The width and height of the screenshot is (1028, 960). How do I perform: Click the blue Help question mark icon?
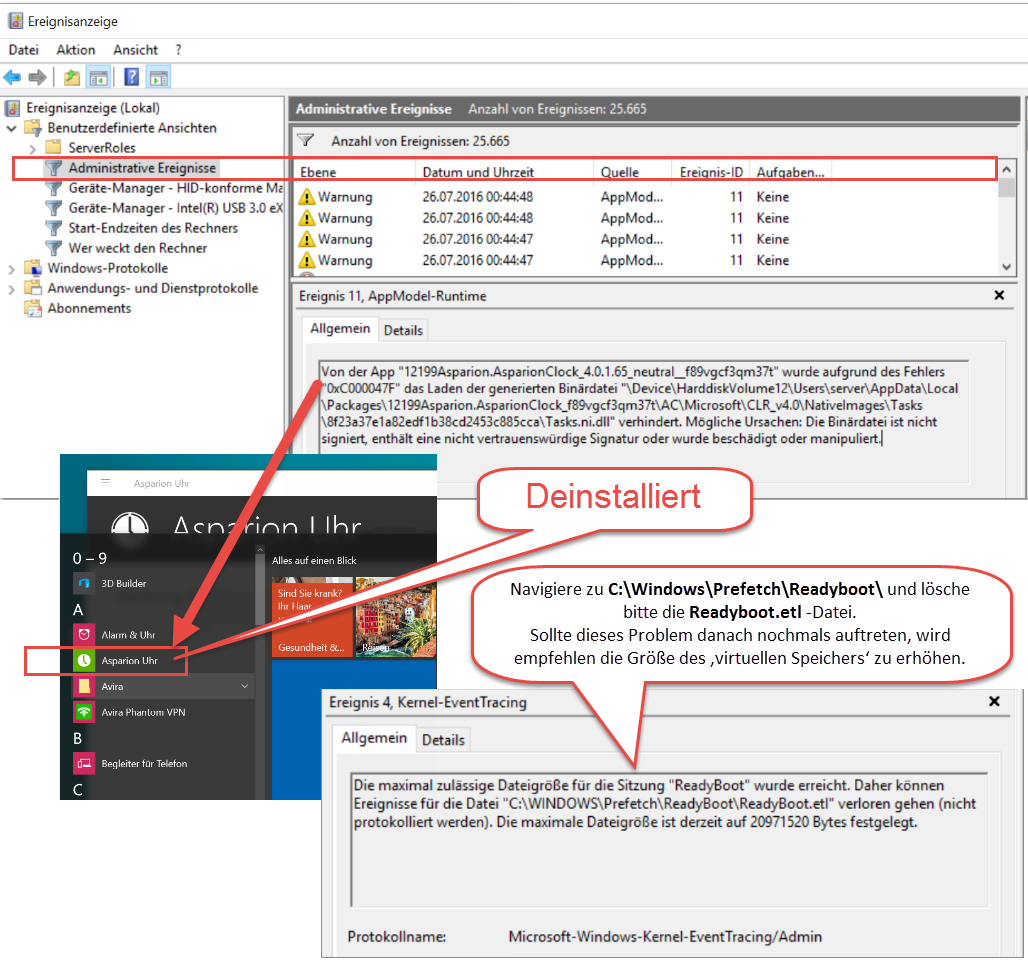click(131, 77)
